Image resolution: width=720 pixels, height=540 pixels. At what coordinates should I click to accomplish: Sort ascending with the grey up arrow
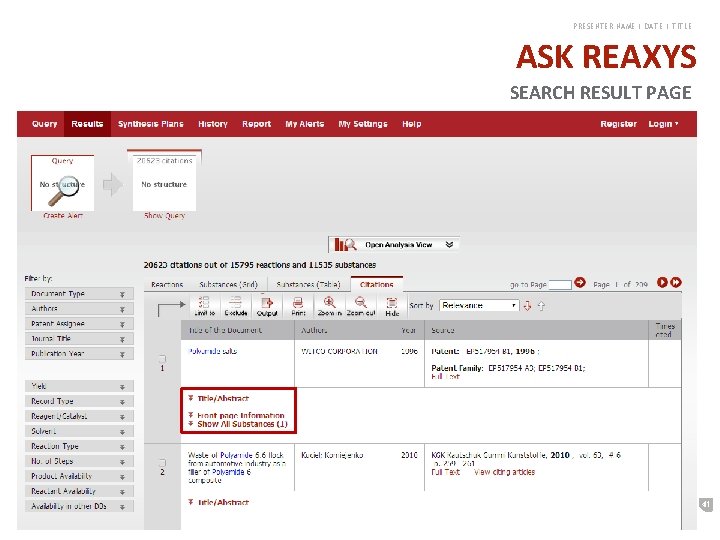point(541,306)
